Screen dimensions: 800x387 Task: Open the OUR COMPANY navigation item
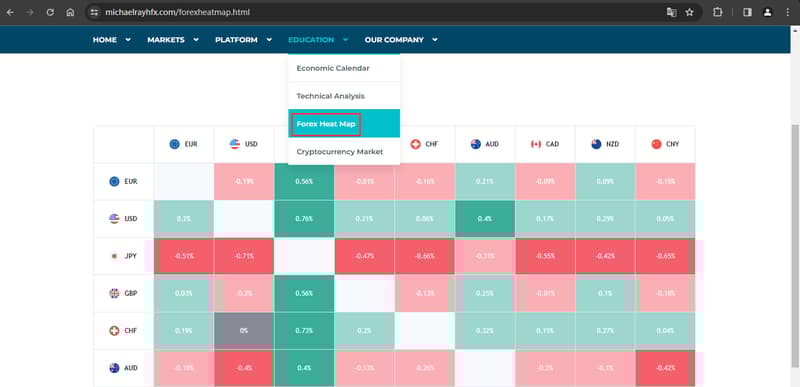click(394, 40)
